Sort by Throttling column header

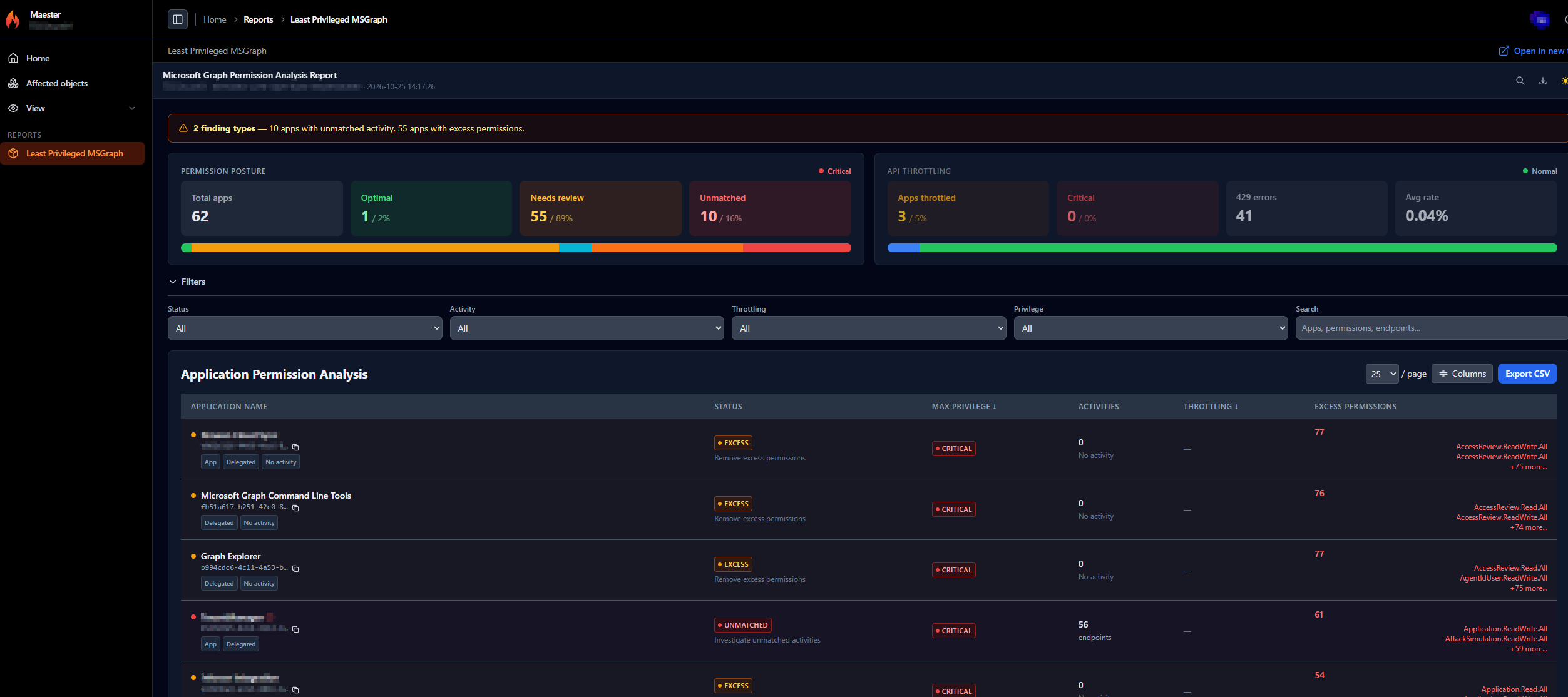click(x=1211, y=407)
